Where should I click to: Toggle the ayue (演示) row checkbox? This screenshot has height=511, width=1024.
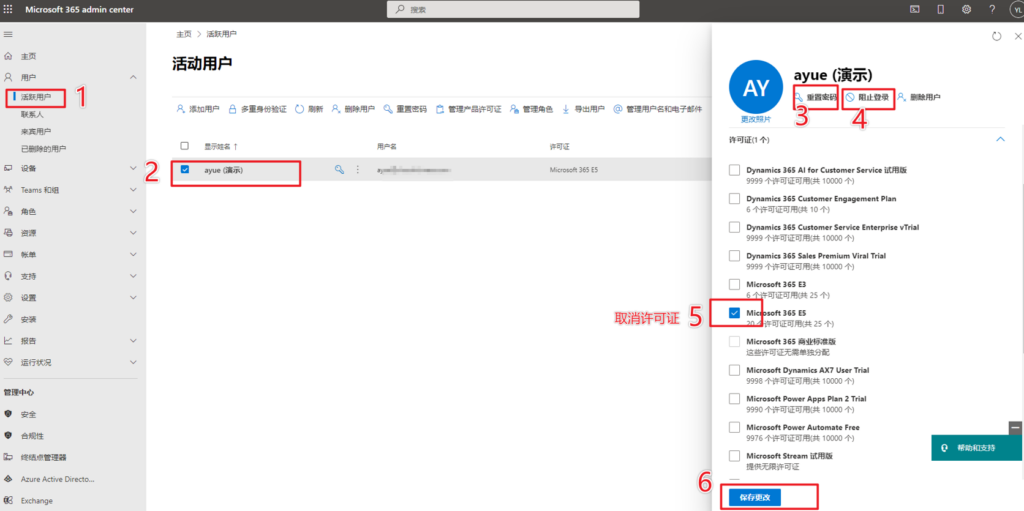tap(184, 170)
